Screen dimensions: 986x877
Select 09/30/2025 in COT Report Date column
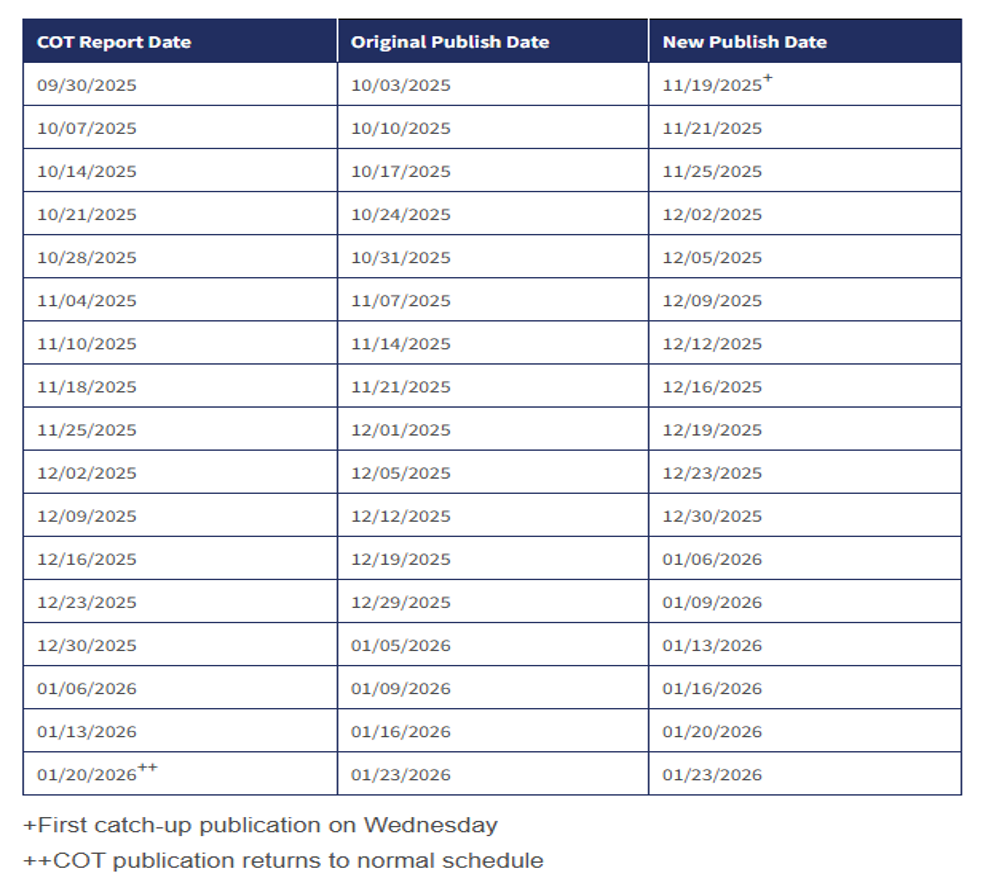point(87,85)
